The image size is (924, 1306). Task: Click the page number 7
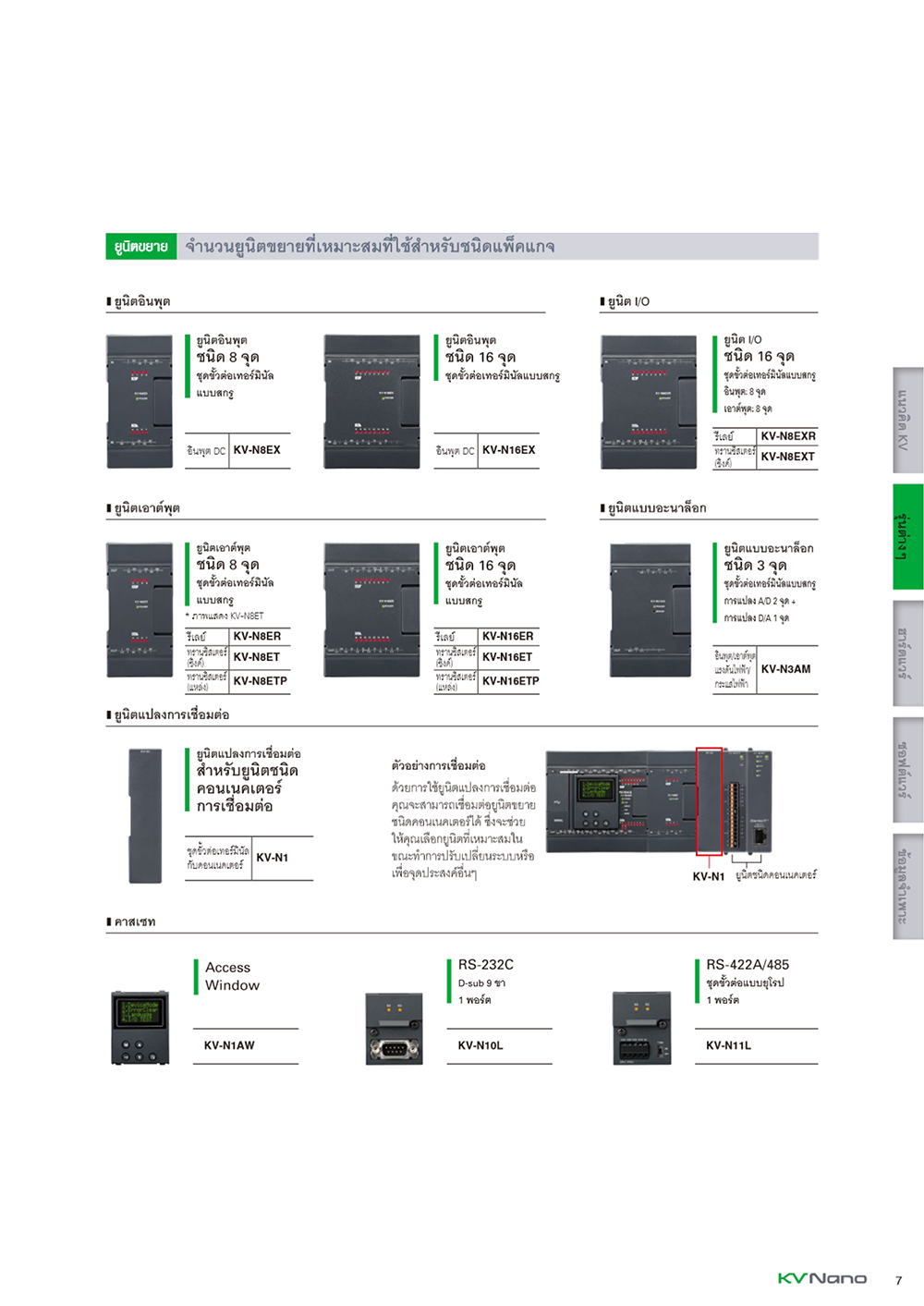[898, 1280]
